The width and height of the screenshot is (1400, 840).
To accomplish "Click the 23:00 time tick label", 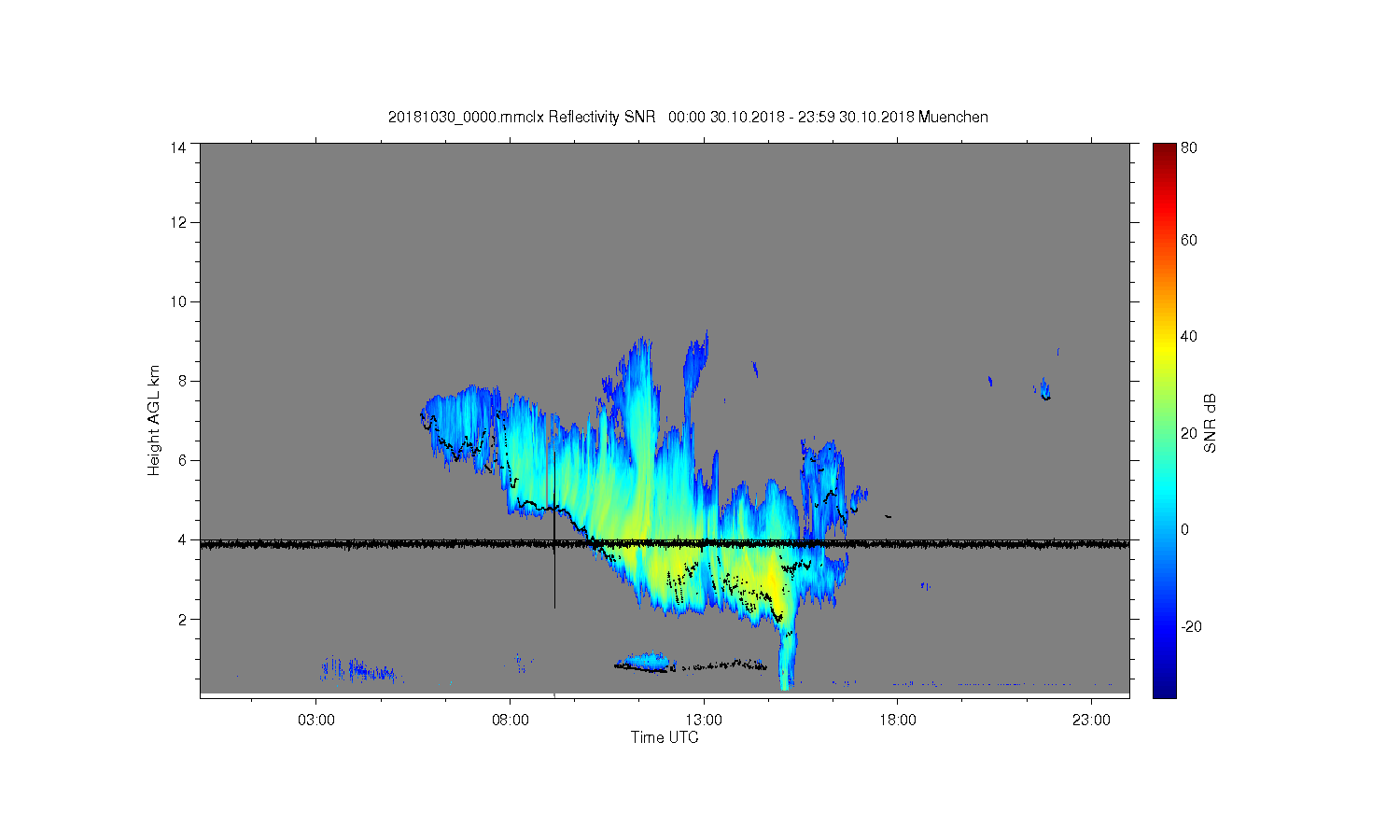I will [x=1091, y=721].
